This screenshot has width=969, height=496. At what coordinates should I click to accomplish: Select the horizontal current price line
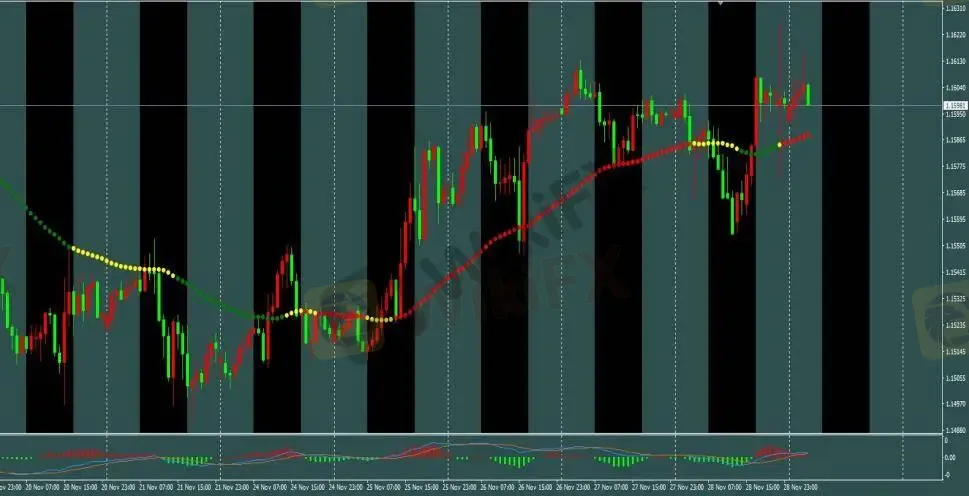(x=472, y=106)
